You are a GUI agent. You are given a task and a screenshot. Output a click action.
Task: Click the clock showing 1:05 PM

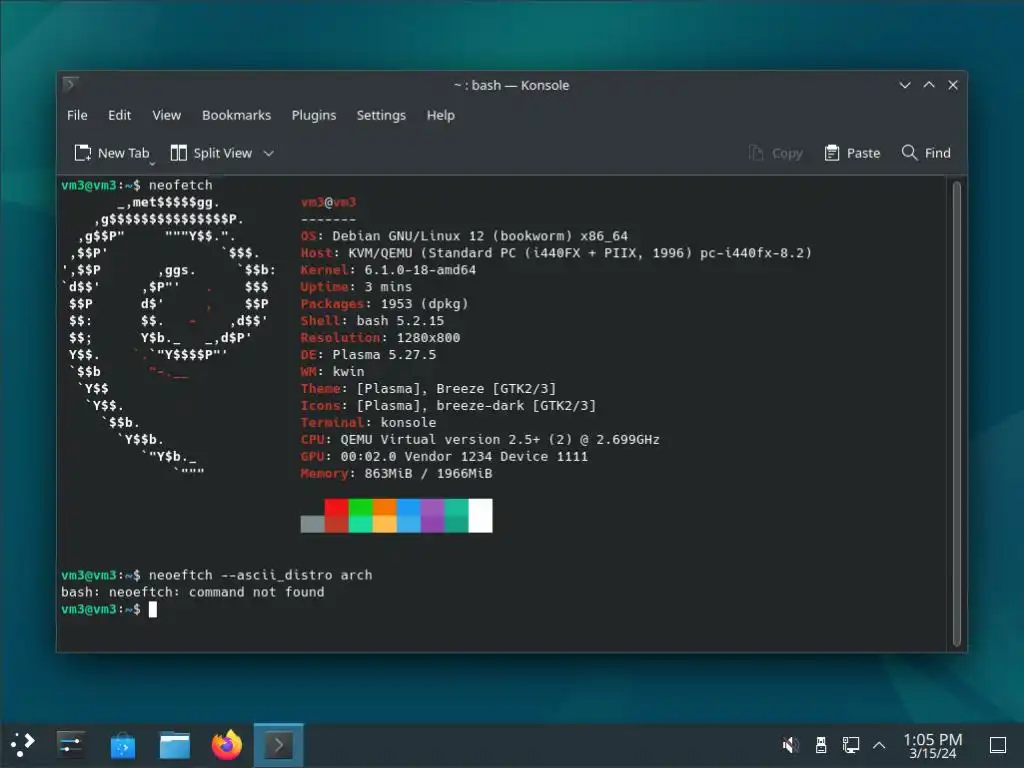tap(933, 746)
